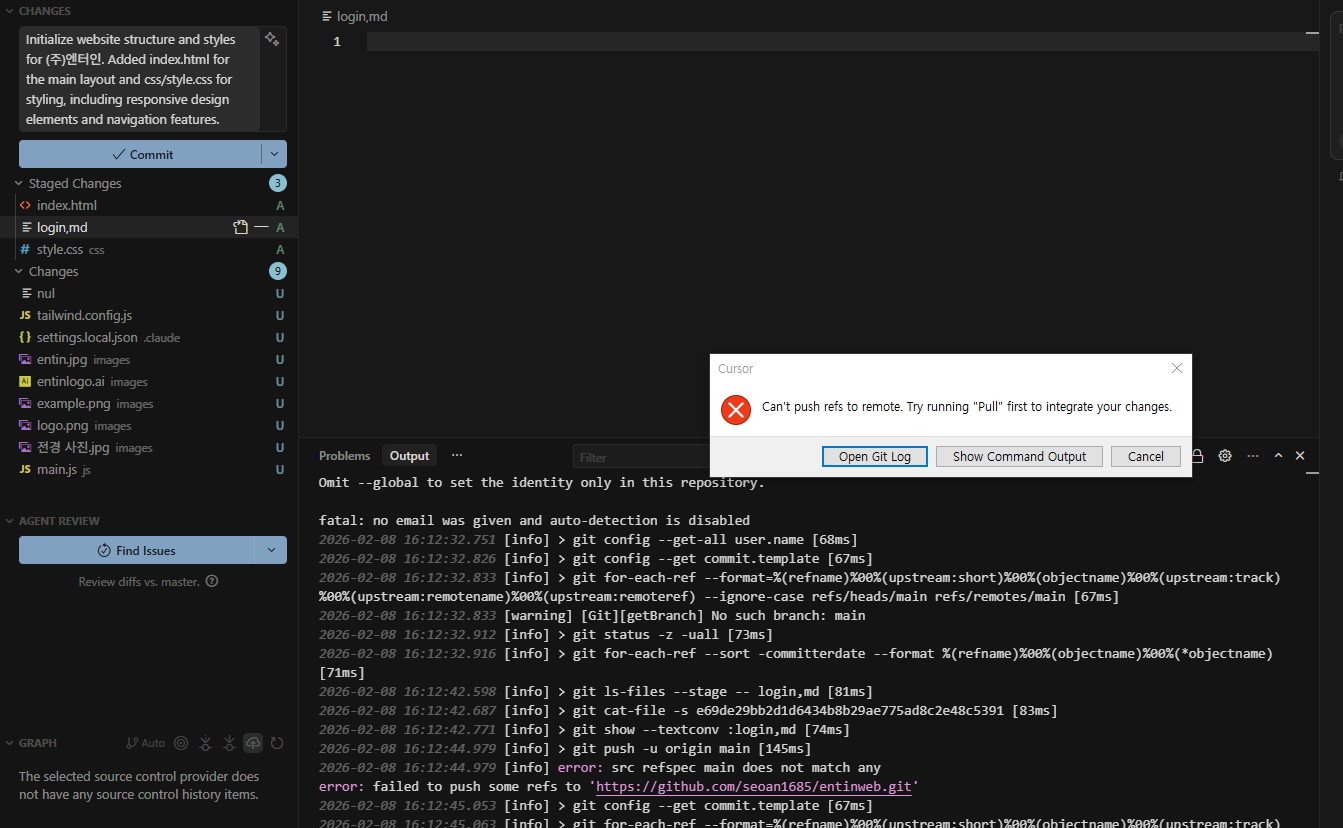
Task: Select entin.jpg in Changes list
Action: pos(149,359)
